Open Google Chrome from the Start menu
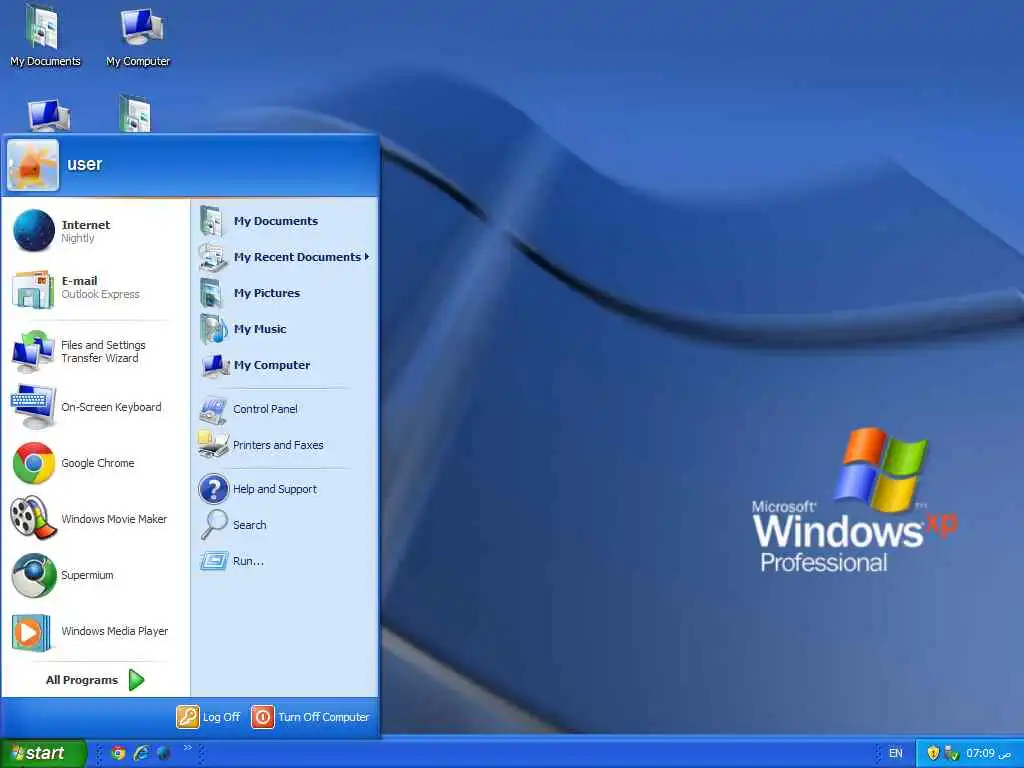The height and width of the screenshot is (768, 1024). pos(95,463)
